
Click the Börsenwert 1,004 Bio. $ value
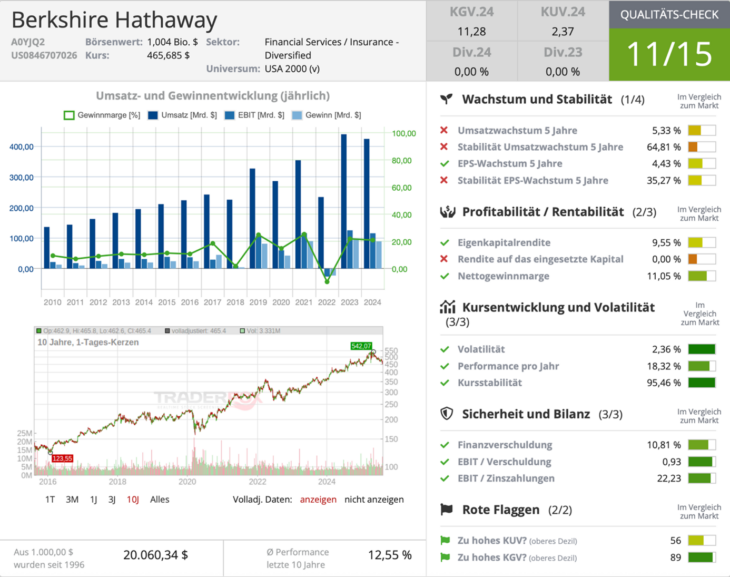(x=172, y=42)
